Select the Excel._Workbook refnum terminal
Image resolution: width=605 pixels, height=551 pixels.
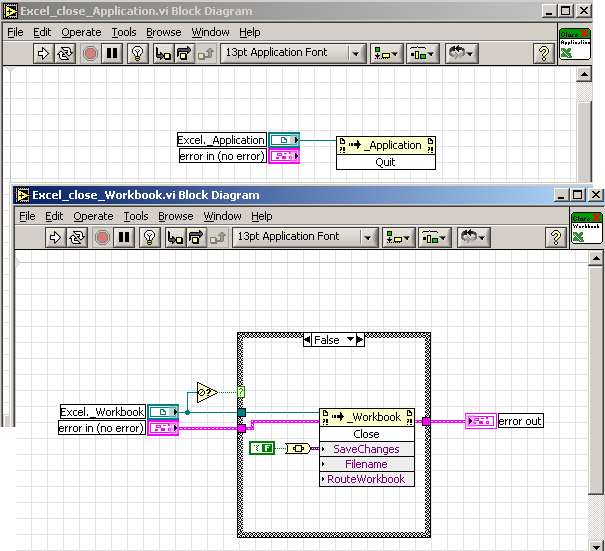pos(163,412)
